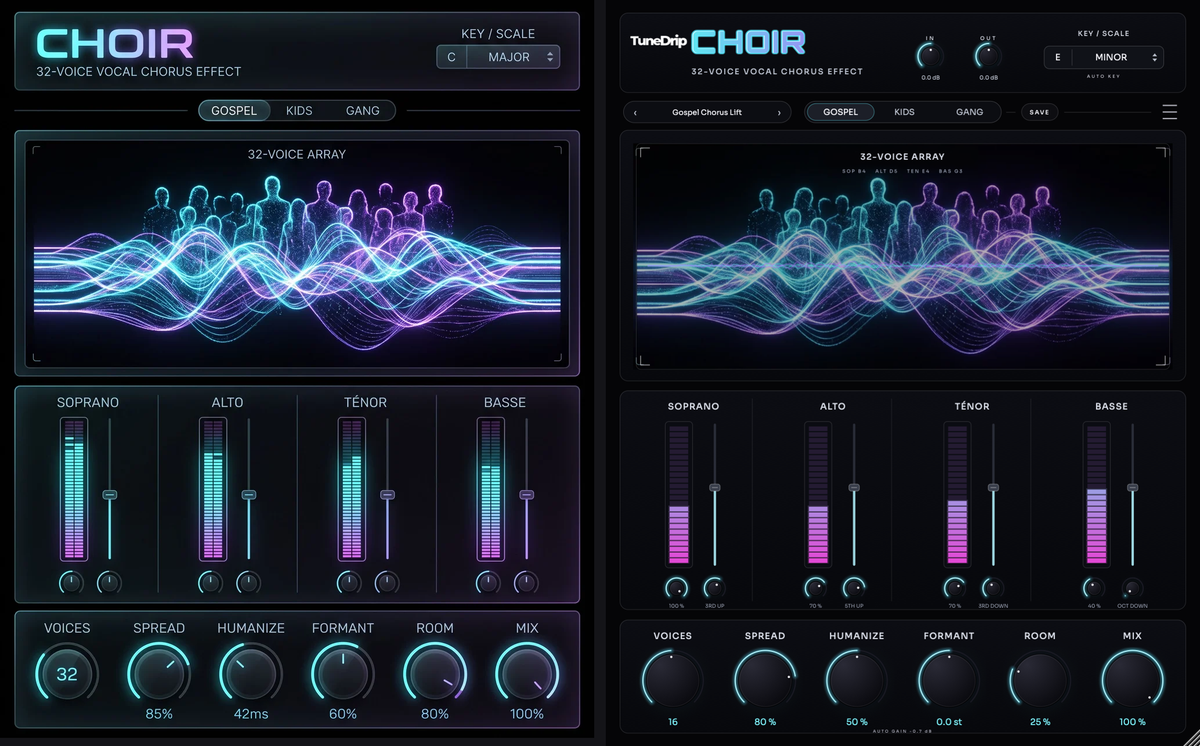
Task: Click the OUT gain knob
Action: click(x=988, y=57)
